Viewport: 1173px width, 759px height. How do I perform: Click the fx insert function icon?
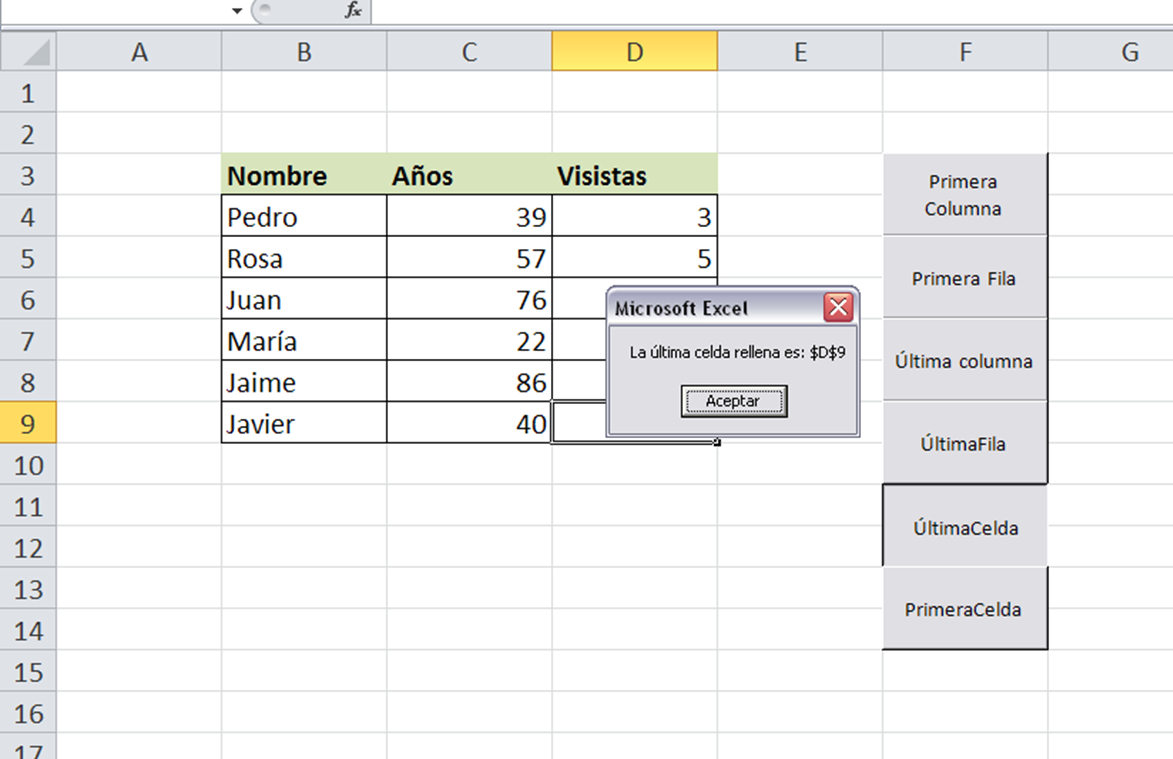pos(353,10)
